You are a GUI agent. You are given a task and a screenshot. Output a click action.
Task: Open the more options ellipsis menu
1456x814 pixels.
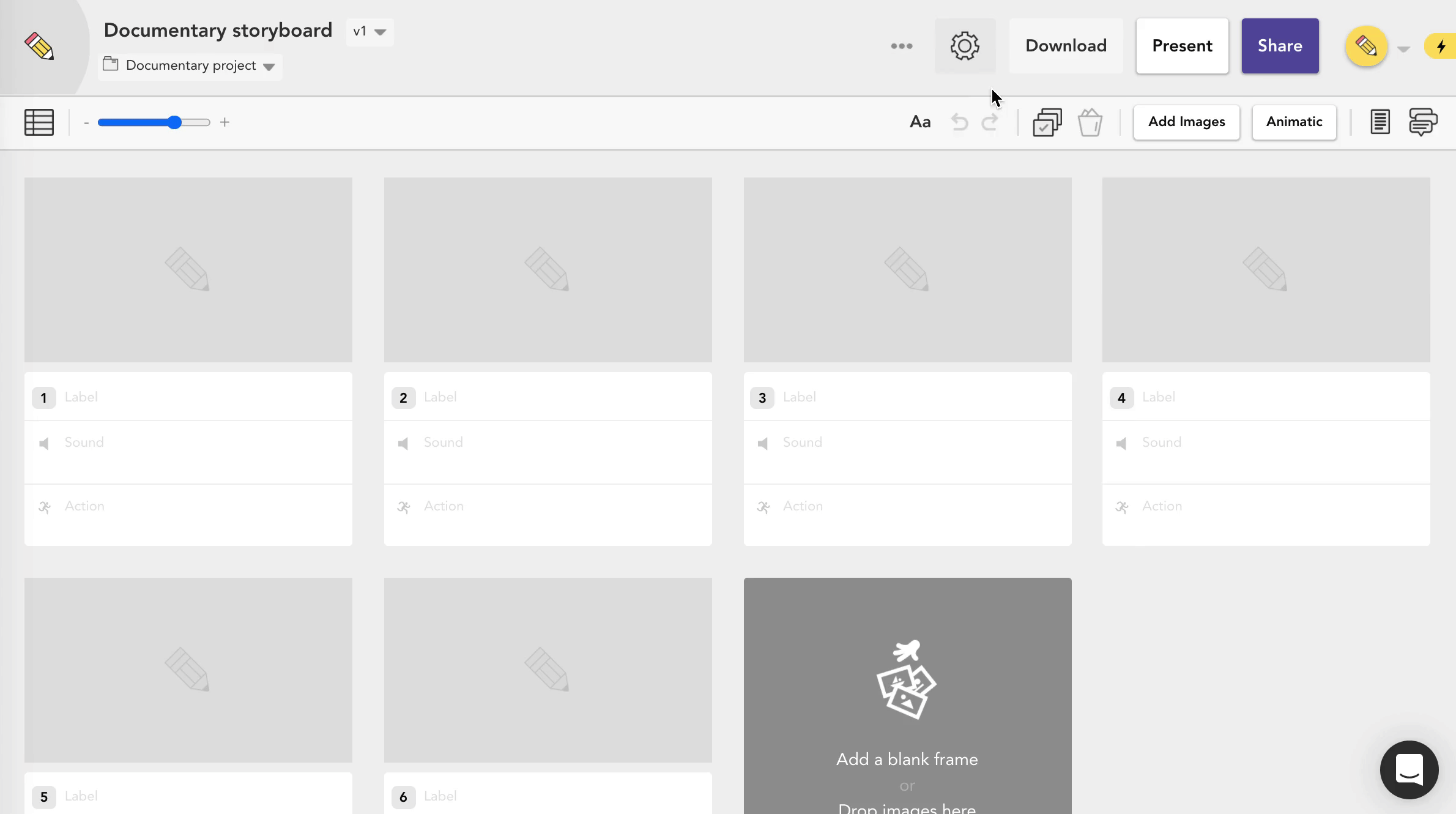901,46
